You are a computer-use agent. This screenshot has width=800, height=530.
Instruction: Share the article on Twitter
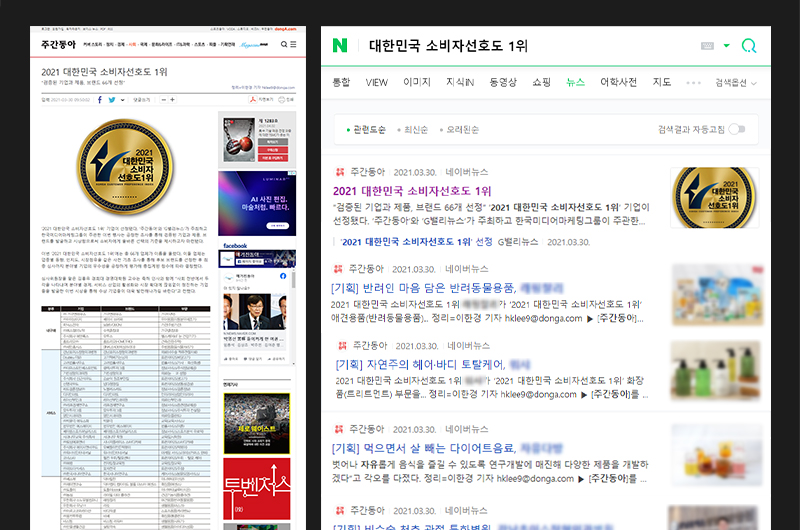pos(112,99)
